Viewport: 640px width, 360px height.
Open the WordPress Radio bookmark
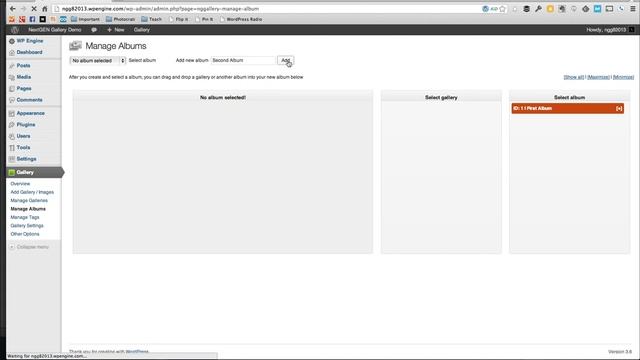[241, 19]
